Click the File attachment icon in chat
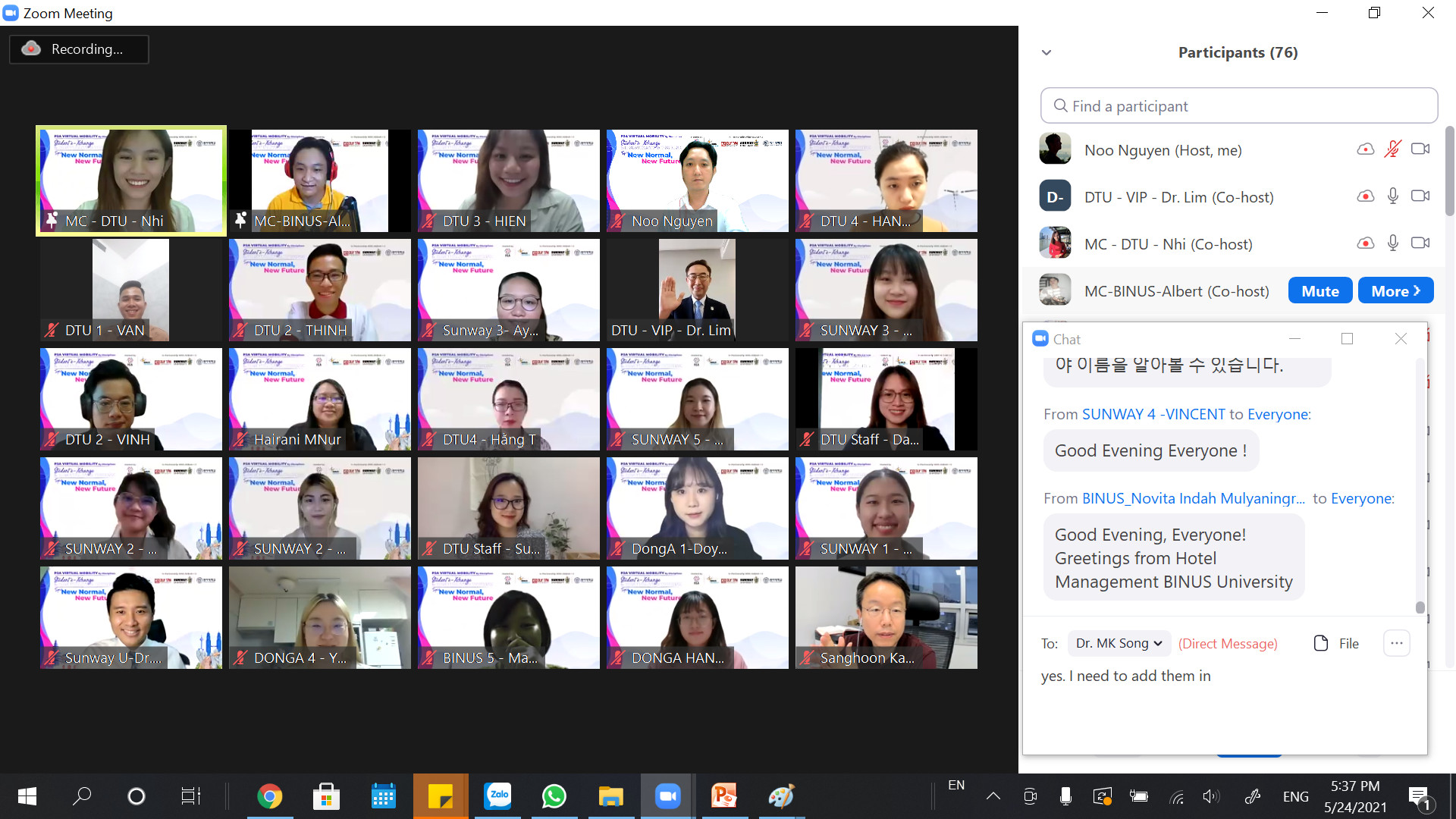Screen dimensions: 1456x819 1321,643
